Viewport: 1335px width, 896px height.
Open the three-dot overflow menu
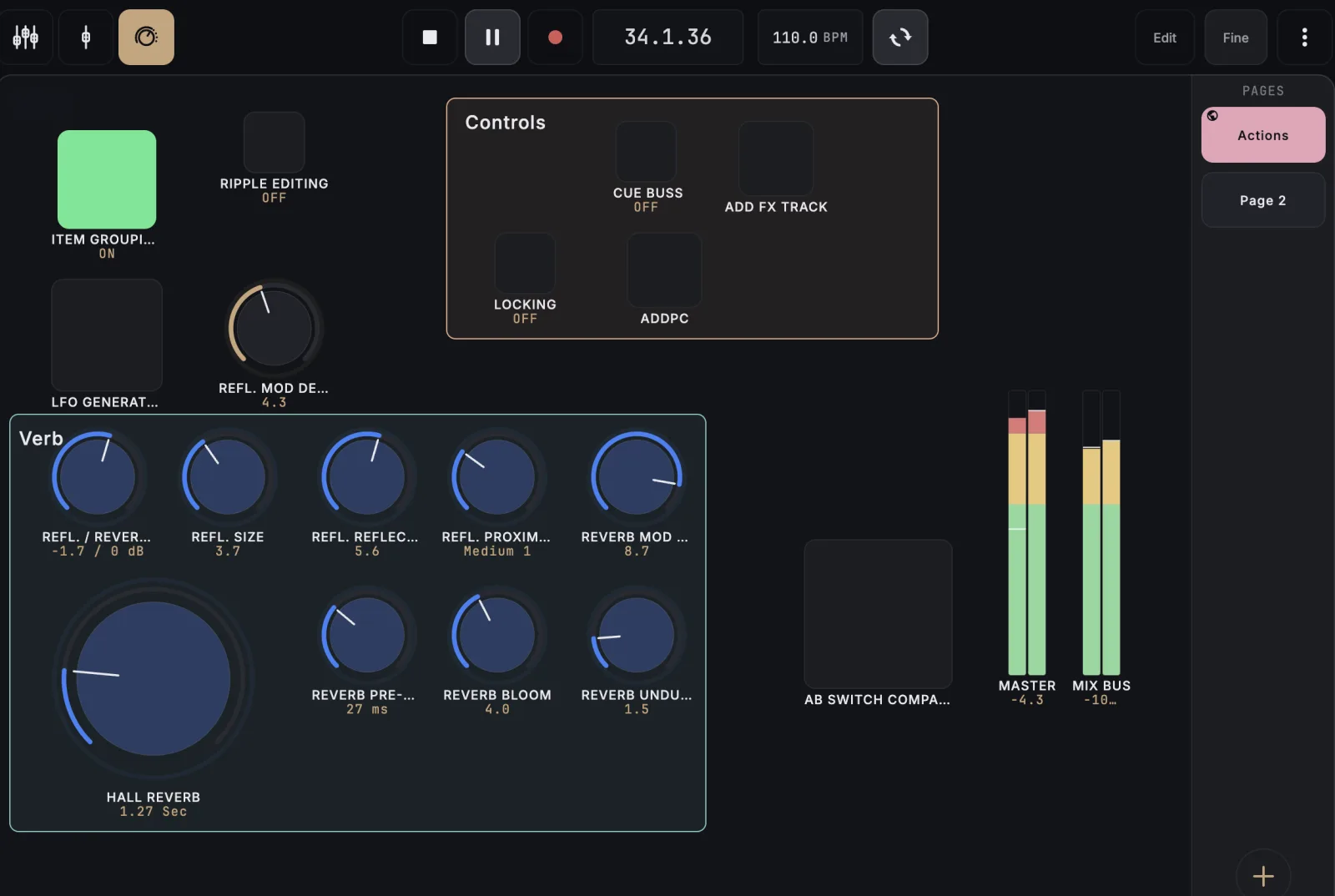click(x=1304, y=37)
